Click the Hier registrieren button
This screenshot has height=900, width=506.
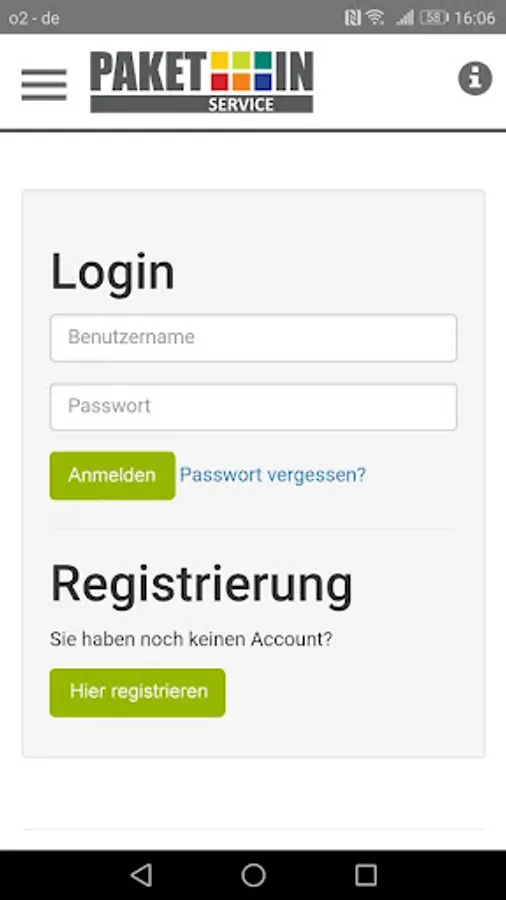(138, 692)
